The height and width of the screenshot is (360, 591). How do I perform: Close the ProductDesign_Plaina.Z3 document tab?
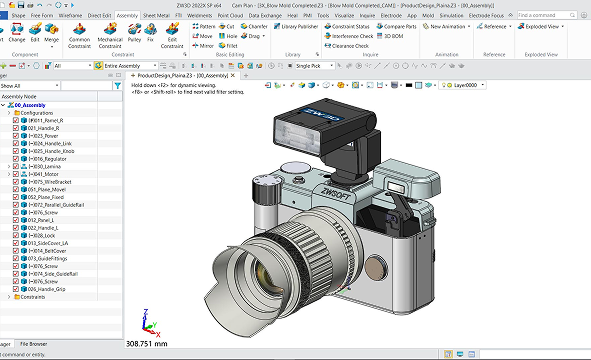click(x=233, y=75)
